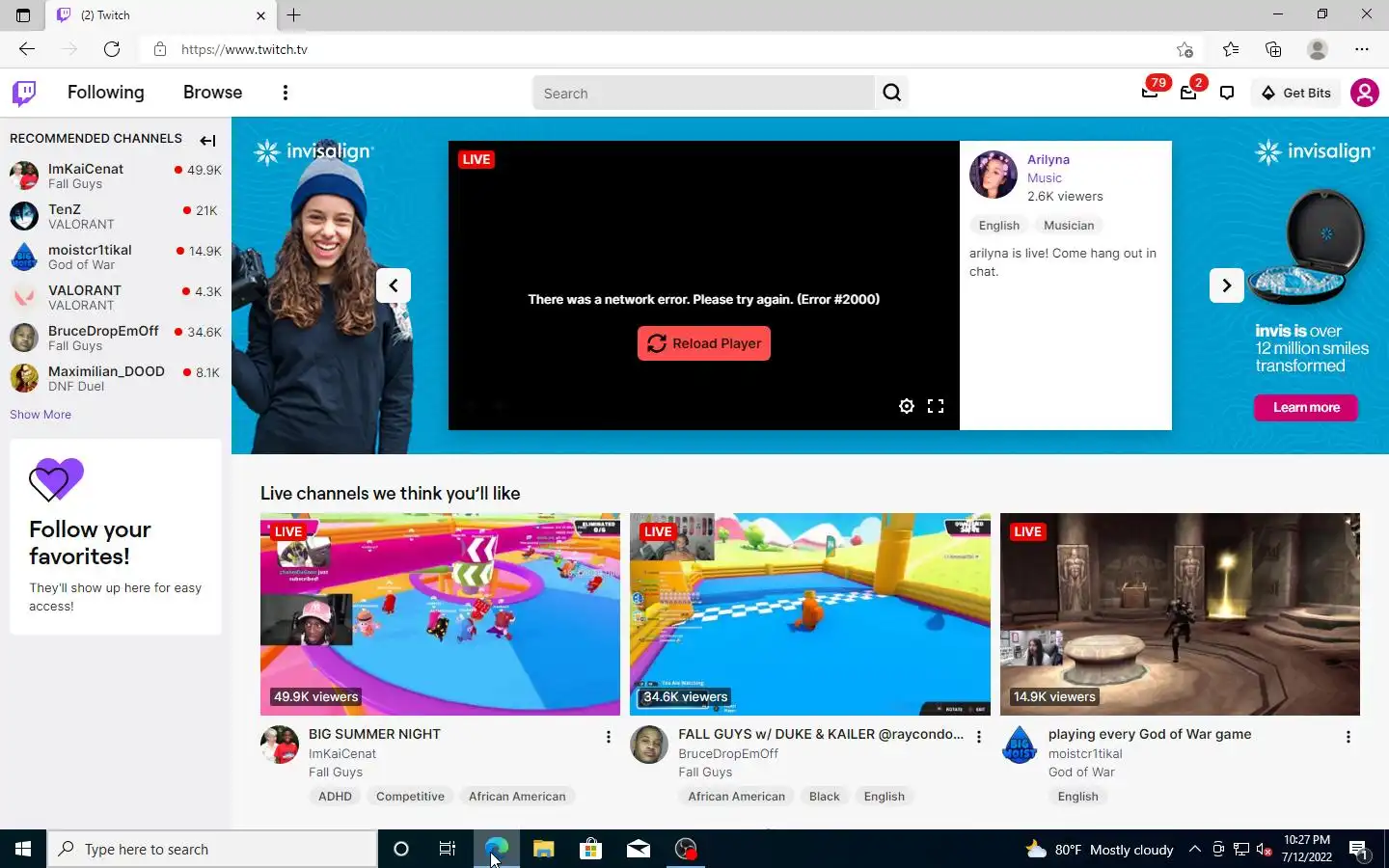Select the ADHD tag
Image resolution: width=1389 pixels, height=868 pixels.
[335, 797]
